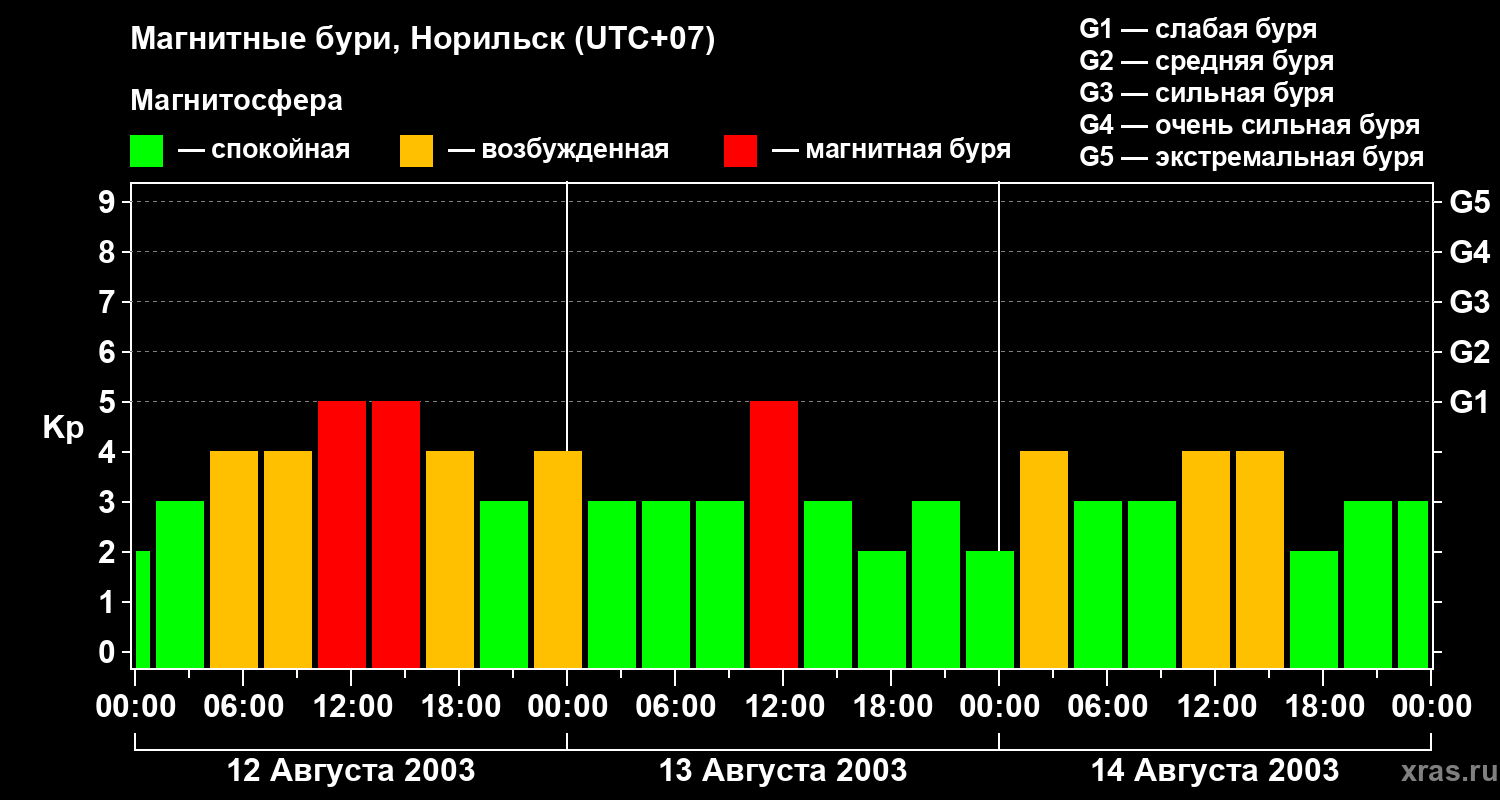The image size is (1500, 800).
Task: Click the 12:00 tick label for 12 August
Action: pyautogui.click(x=351, y=707)
